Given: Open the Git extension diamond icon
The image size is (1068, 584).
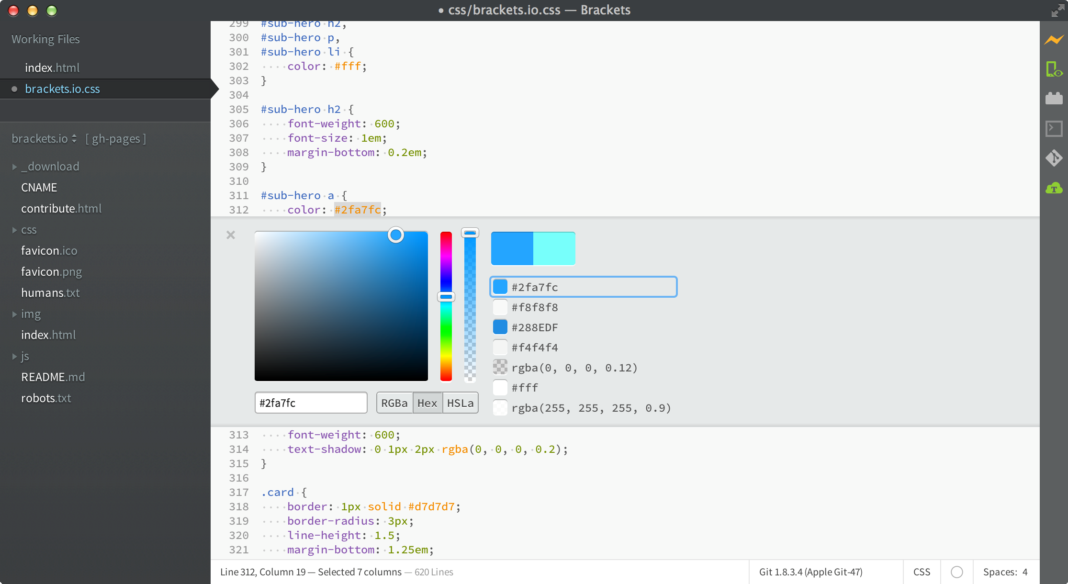Looking at the screenshot, I should (x=1055, y=157).
